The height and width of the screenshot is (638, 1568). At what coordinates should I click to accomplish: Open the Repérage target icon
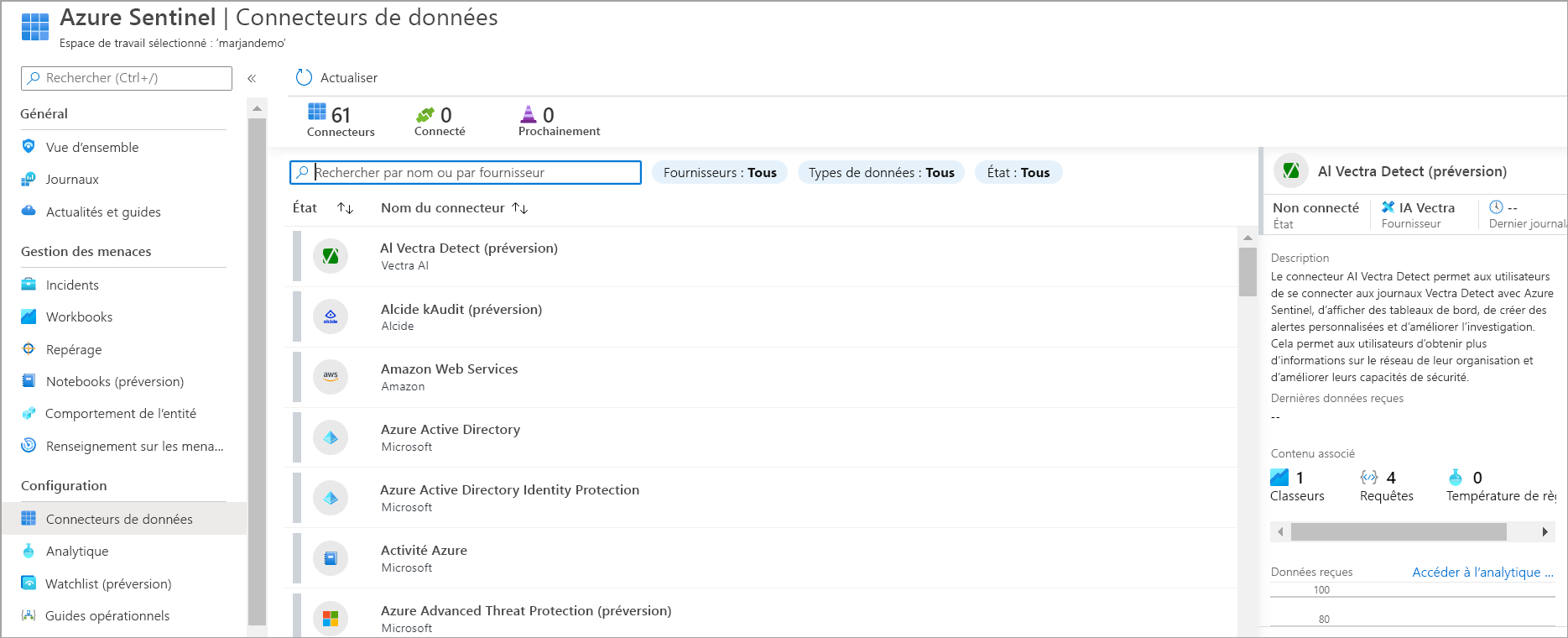pos(29,348)
